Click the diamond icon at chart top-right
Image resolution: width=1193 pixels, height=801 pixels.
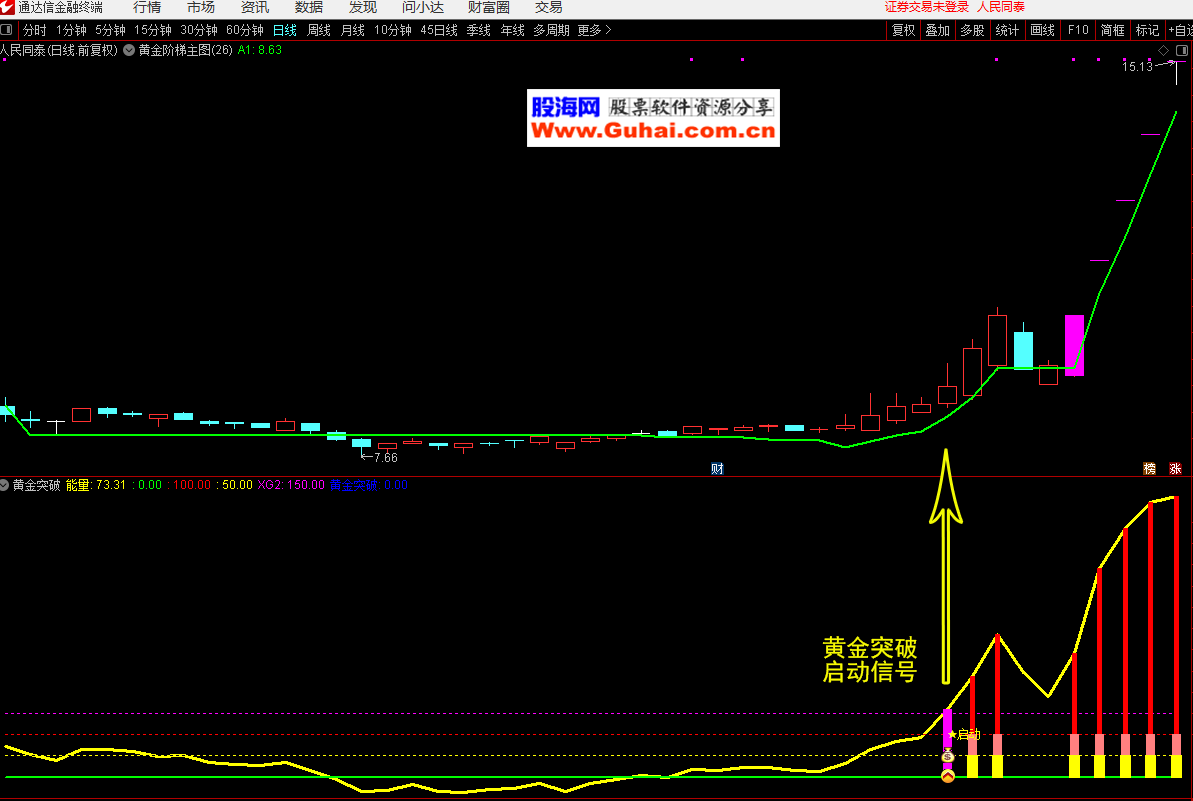tap(1163, 50)
